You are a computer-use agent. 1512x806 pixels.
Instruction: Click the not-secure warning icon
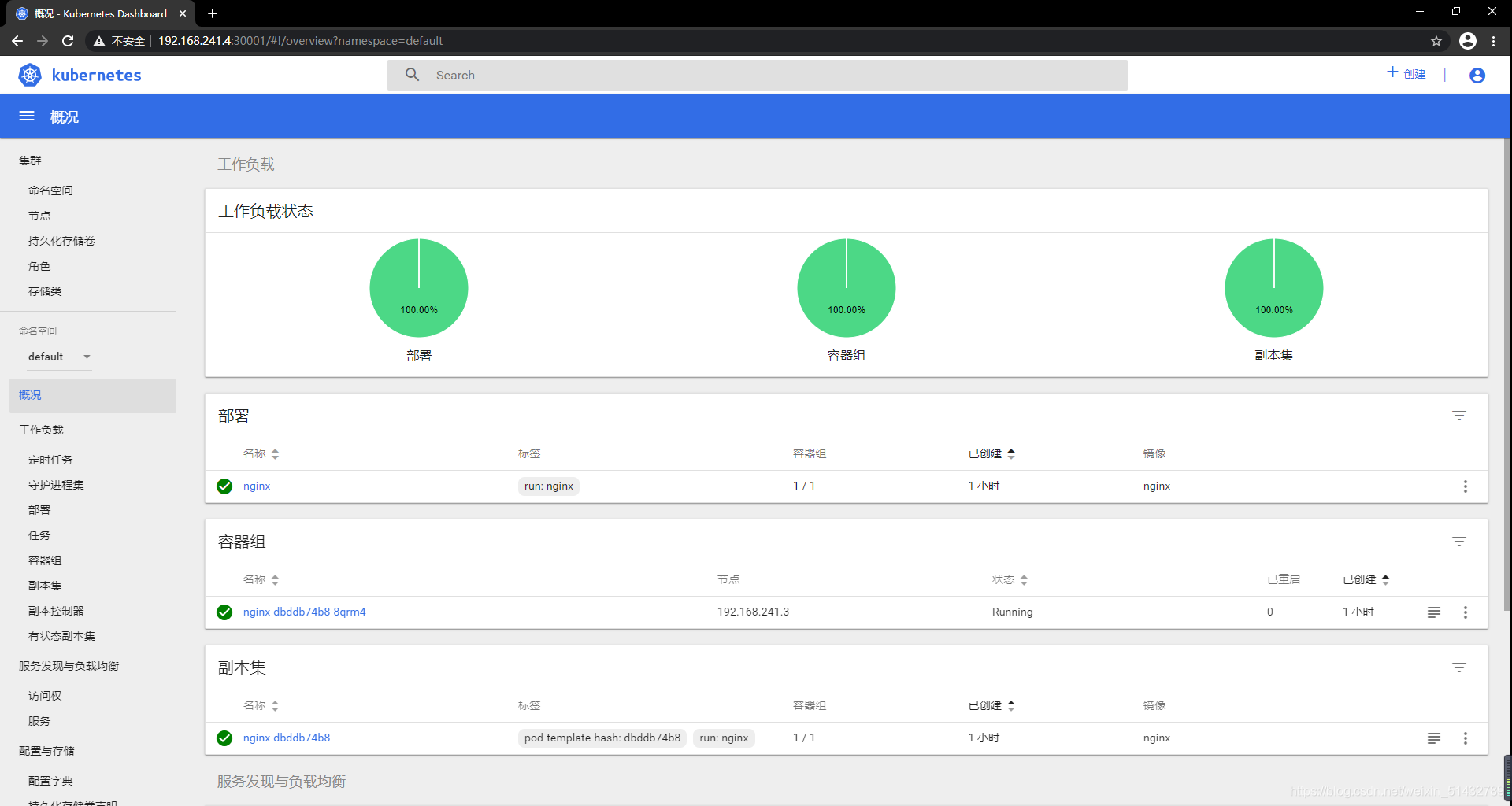(x=99, y=41)
